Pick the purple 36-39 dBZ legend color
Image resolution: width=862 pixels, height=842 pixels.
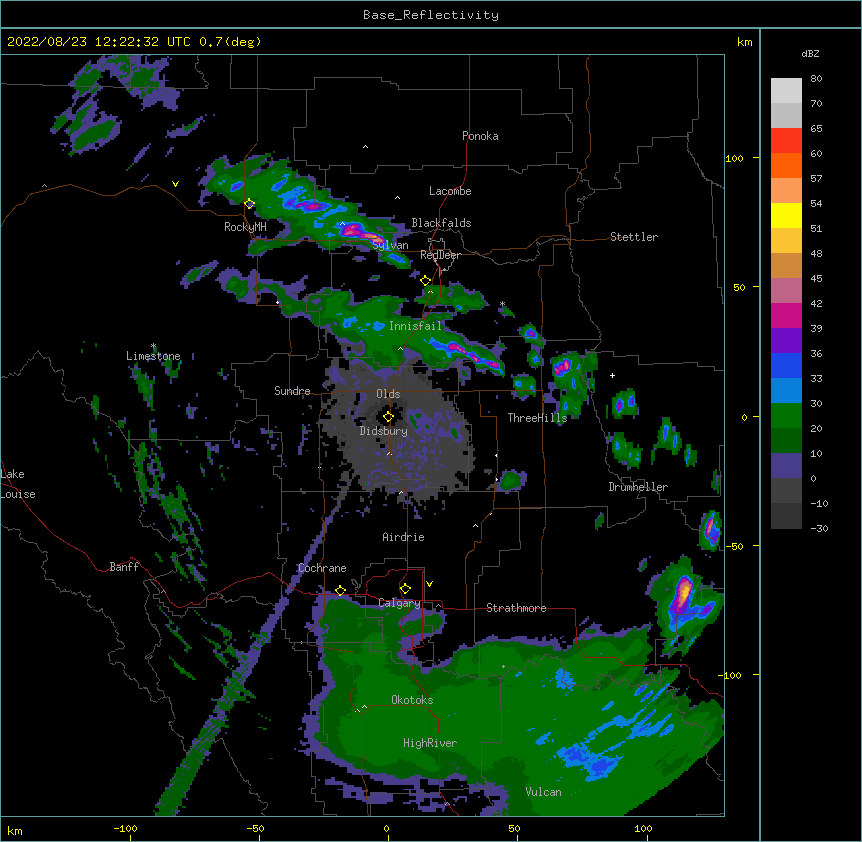click(x=786, y=341)
